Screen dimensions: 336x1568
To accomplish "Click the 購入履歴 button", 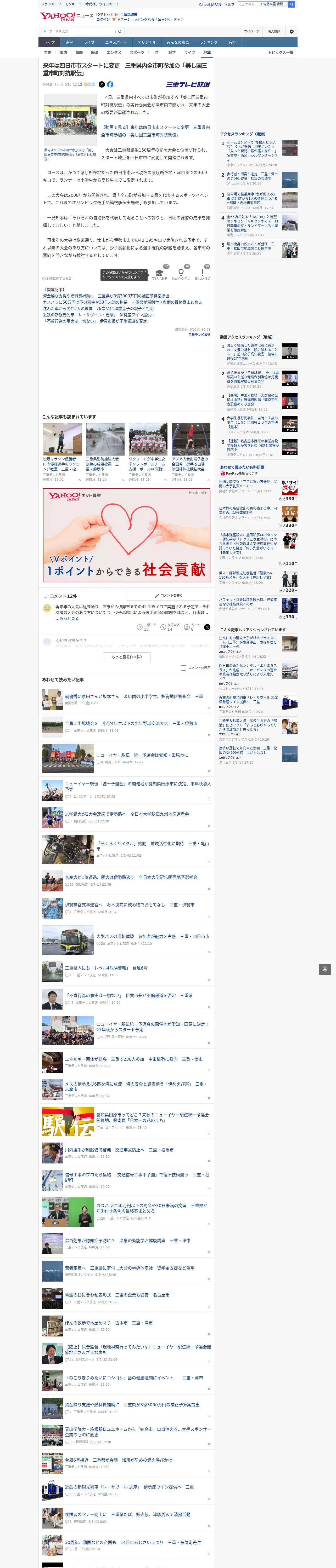I will coord(274,32).
